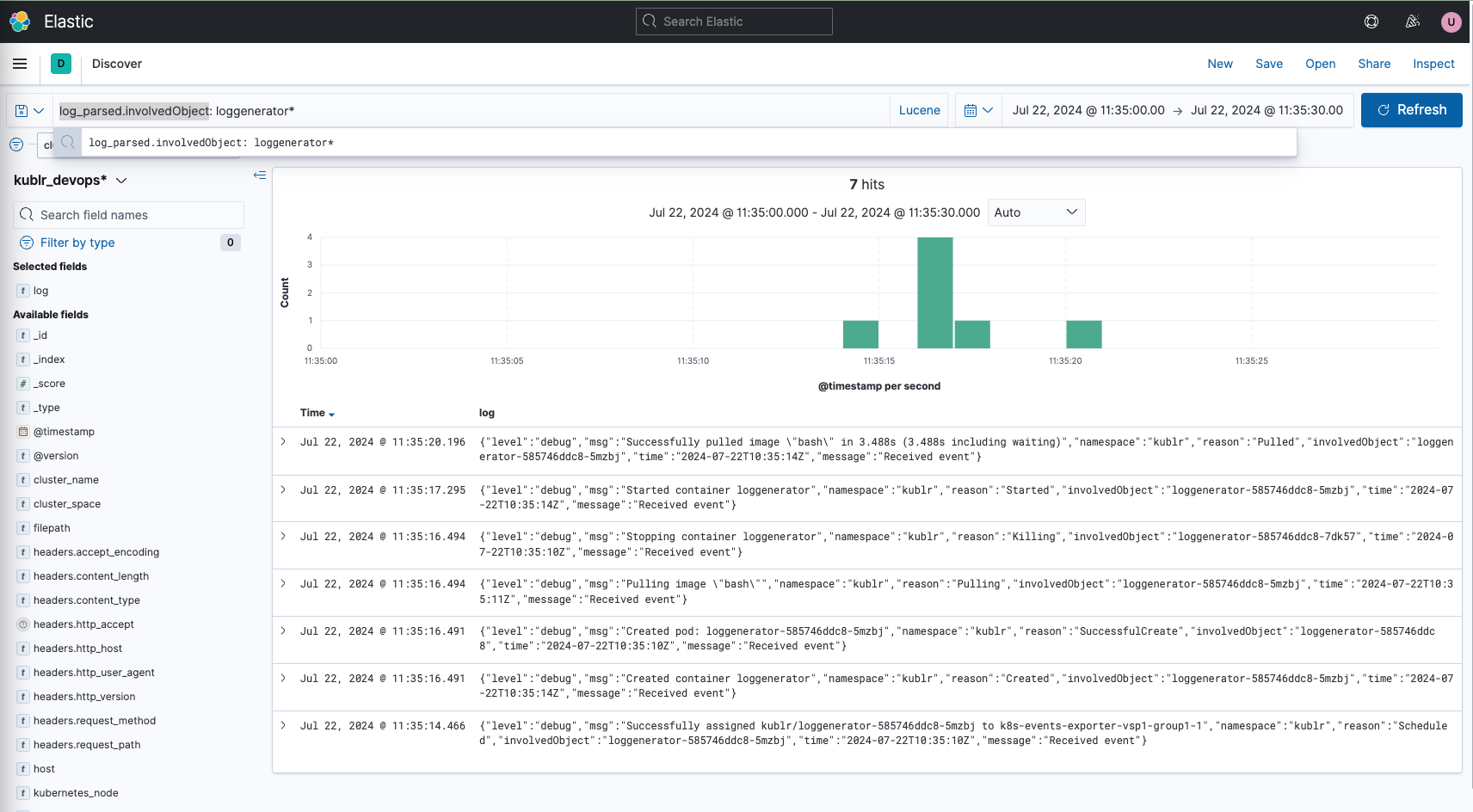Click New in the top menu
The image size is (1473, 812).
1220,64
